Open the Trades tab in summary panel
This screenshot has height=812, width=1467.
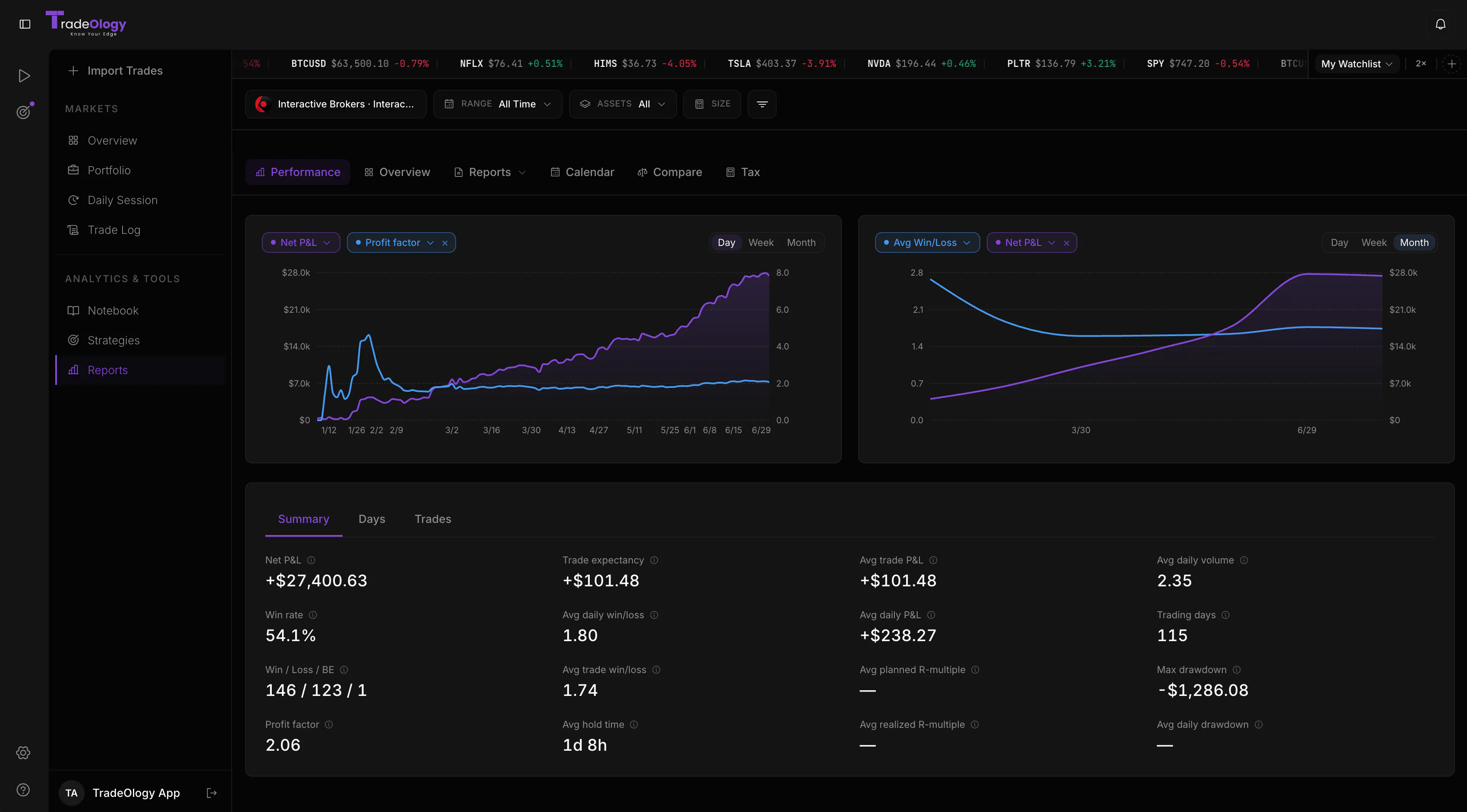(433, 519)
